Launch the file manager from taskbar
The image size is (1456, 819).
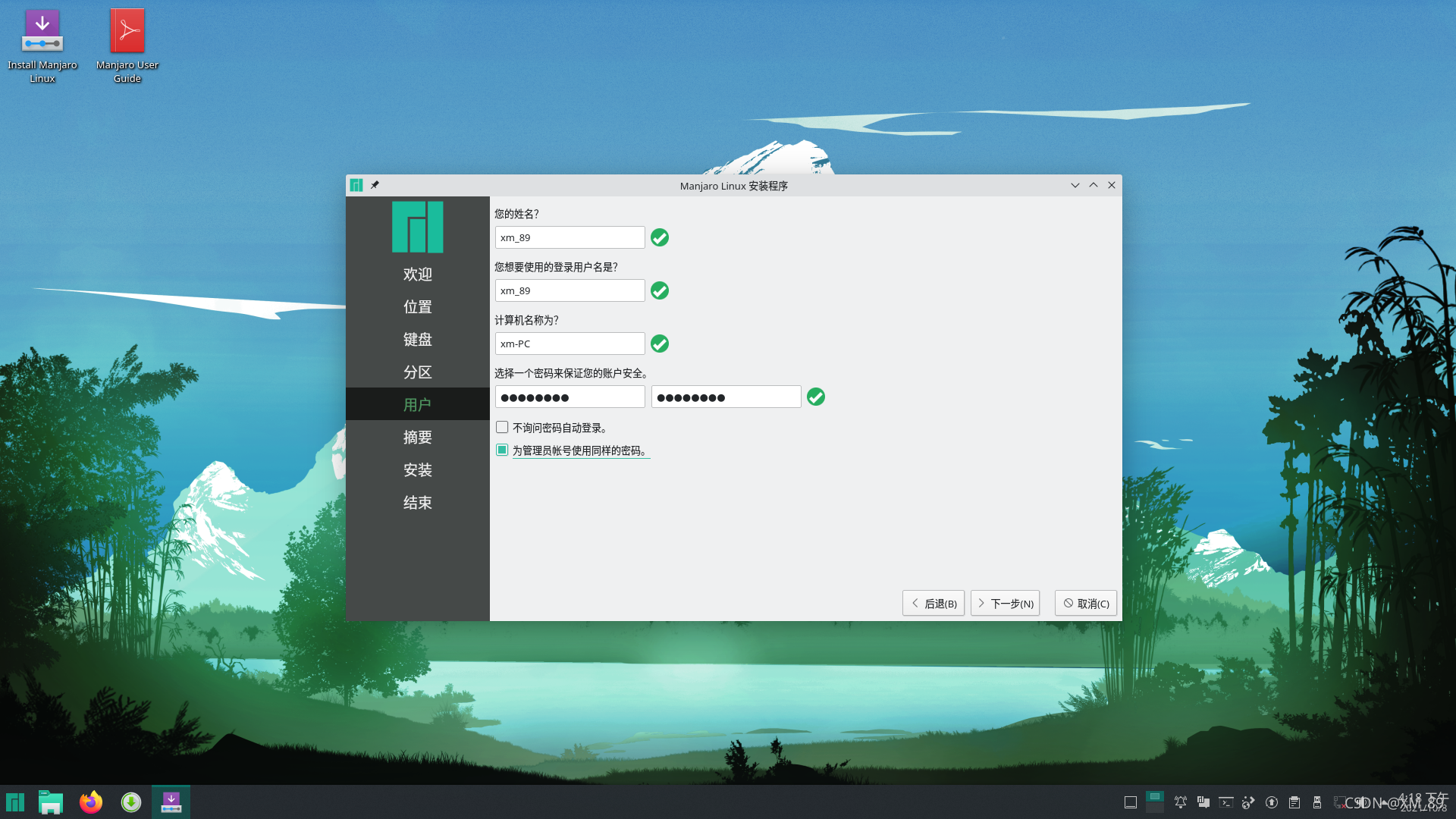pyautogui.click(x=51, y=802)
